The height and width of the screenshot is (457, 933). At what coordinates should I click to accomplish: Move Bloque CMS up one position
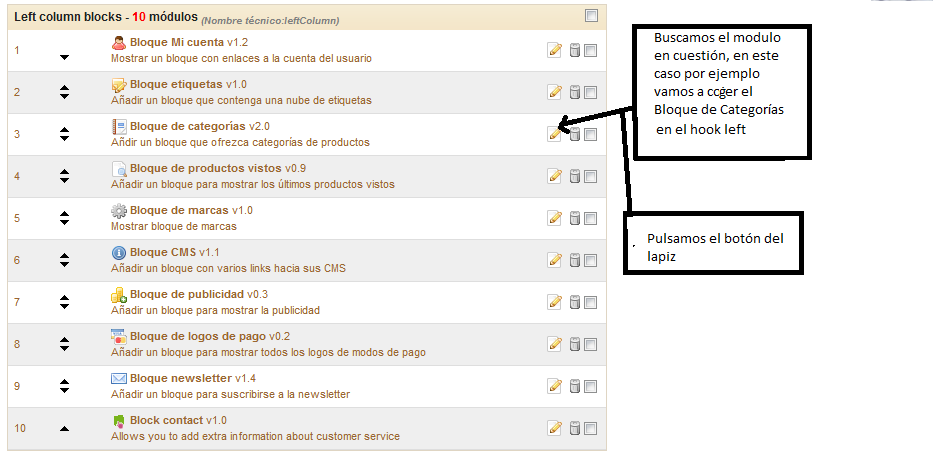tap(65, 256)
